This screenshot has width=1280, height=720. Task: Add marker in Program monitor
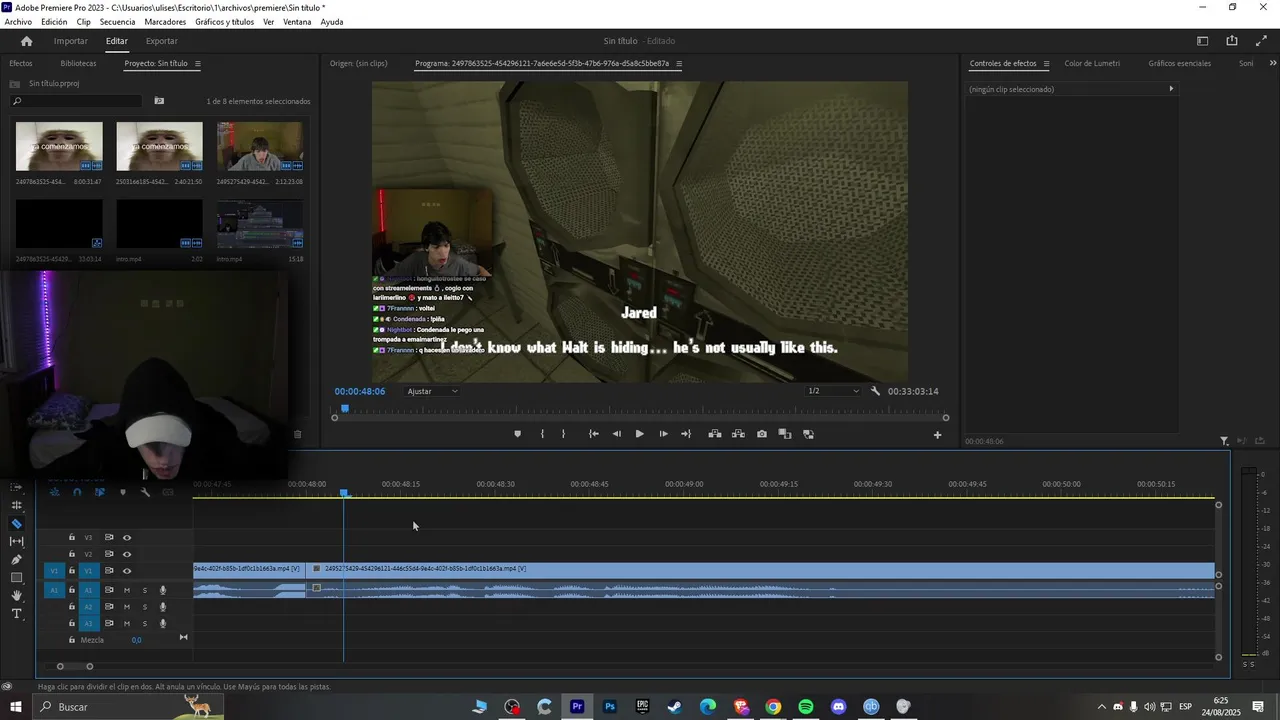click(x=517, y=434)
